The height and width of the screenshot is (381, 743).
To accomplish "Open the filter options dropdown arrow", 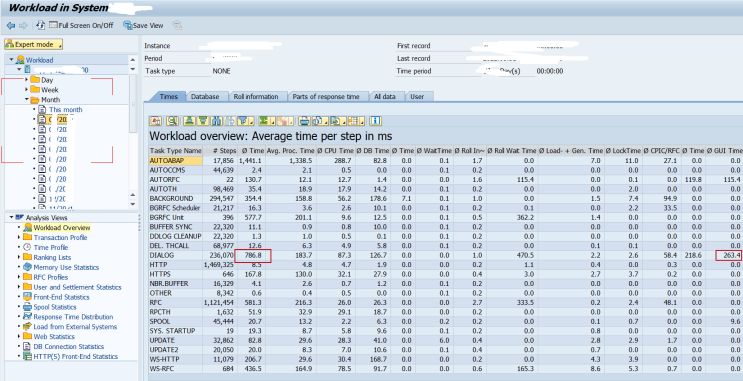I will [251, 121].
